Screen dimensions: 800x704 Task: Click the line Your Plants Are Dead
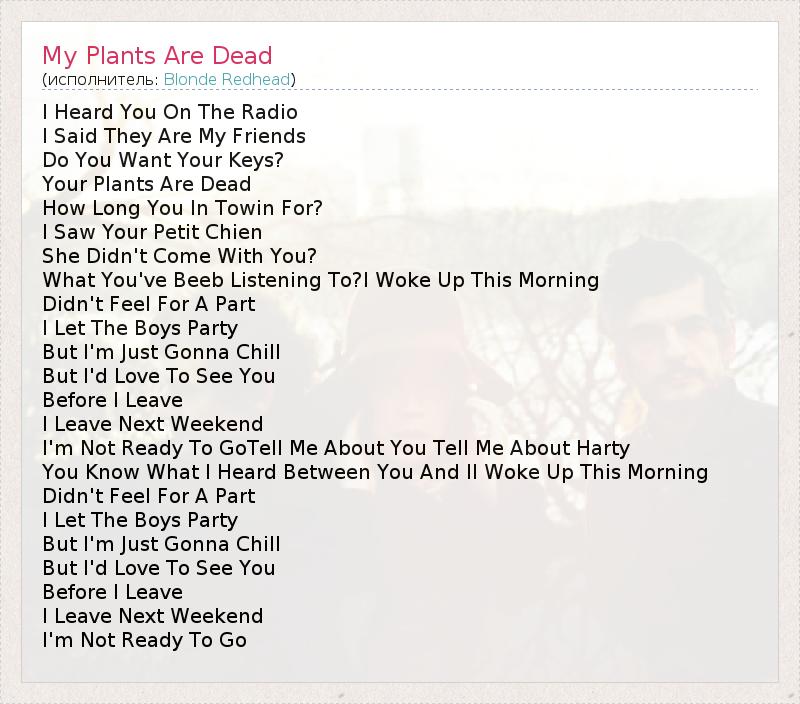147,184
